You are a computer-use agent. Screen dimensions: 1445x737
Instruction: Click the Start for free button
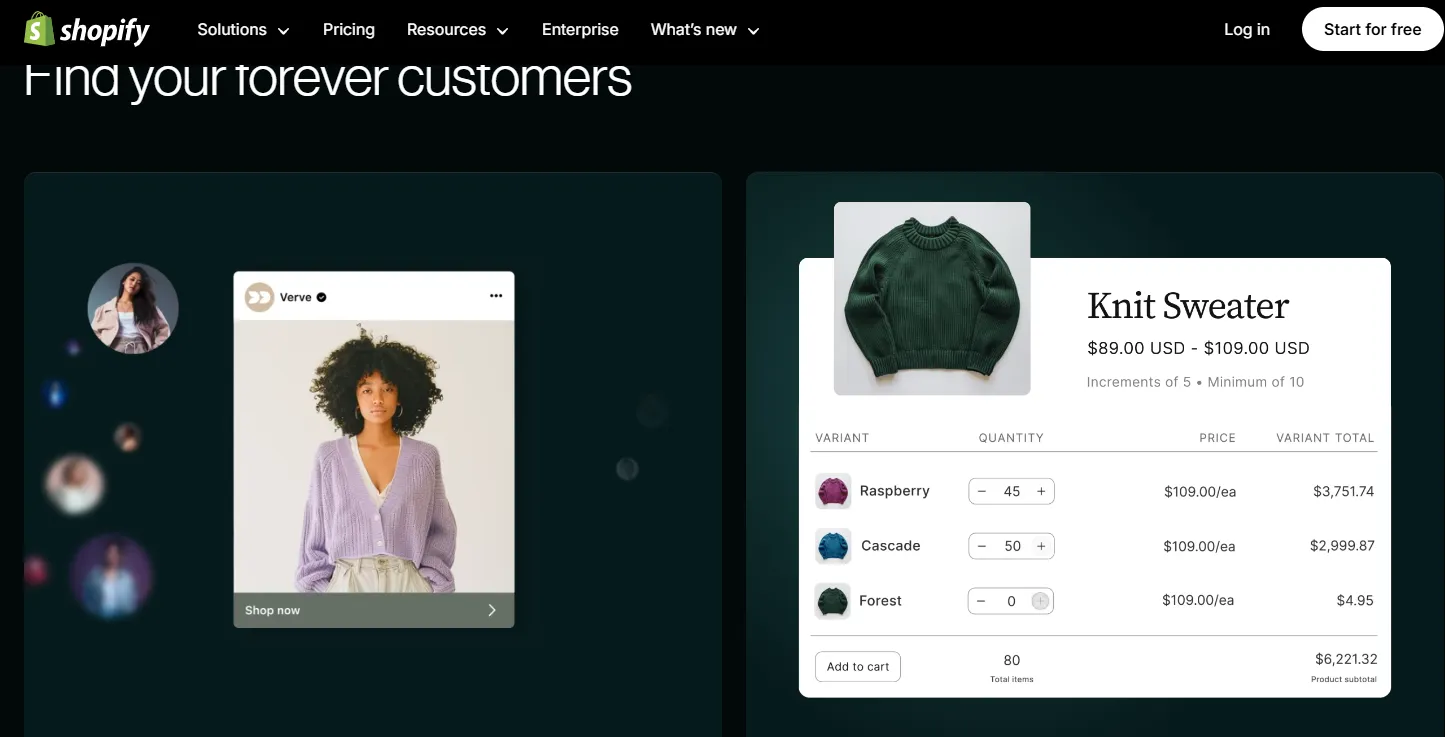(1372, 29)
